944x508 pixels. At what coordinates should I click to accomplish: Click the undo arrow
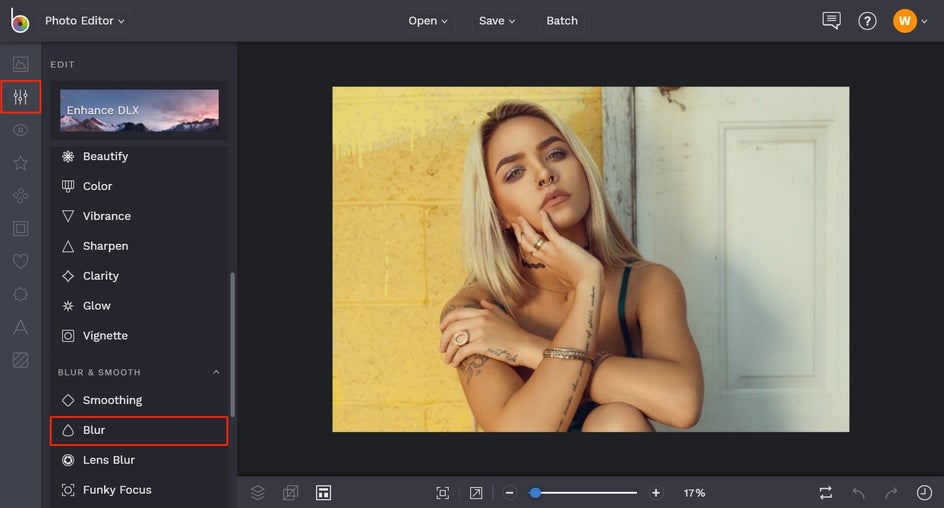(859, 493)
